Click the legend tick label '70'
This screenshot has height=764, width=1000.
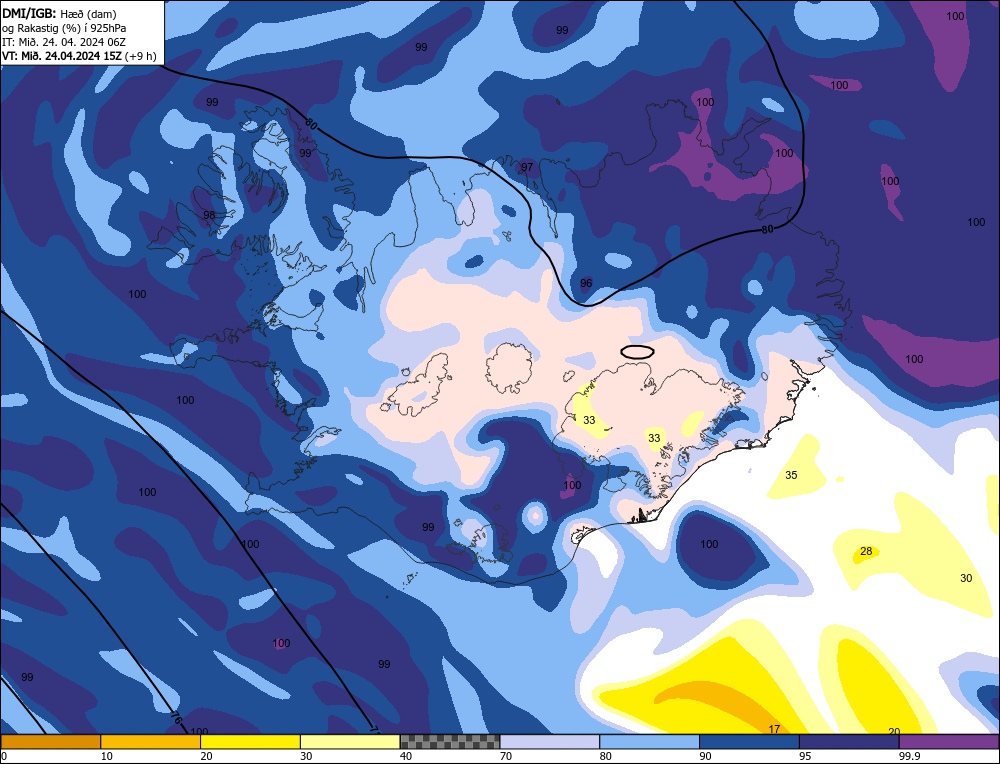click(x=506, y=756)
